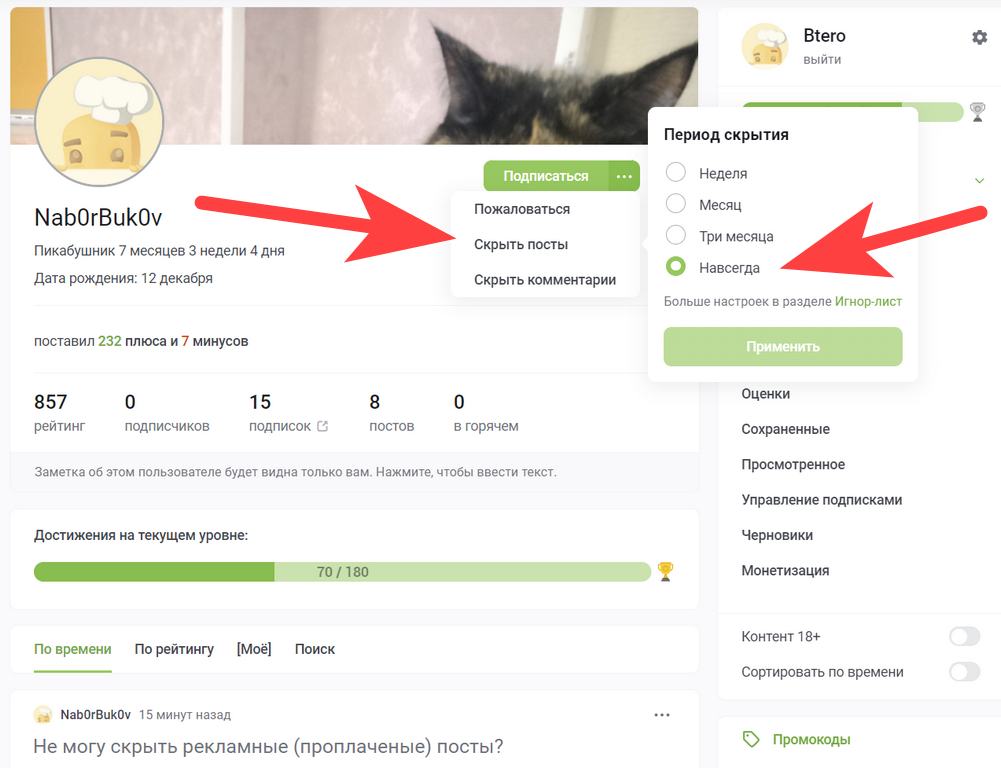This screenshot has height=768, width=1001.
Task: Open the Игнор-лист link
Action: tap(868, 301)
